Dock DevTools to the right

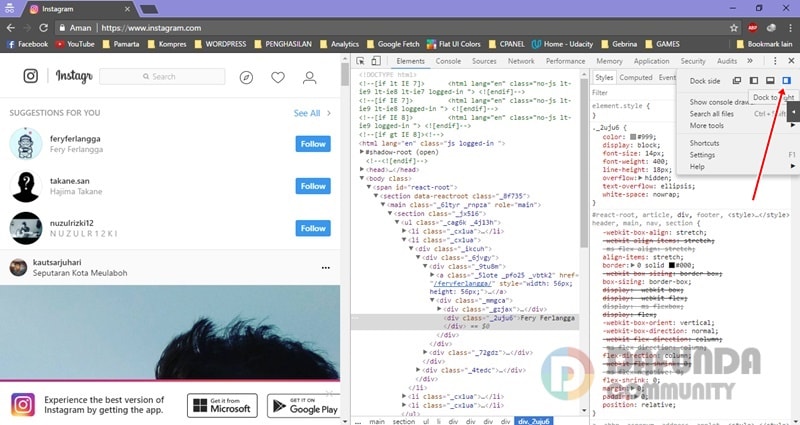pyautogui.click(x=785, y=80)
